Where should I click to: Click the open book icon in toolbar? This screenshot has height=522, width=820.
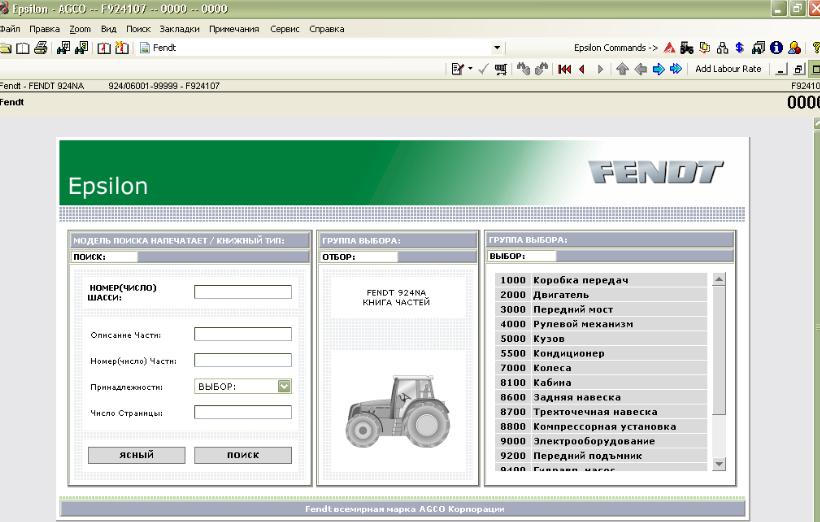(x=22, y=48)
